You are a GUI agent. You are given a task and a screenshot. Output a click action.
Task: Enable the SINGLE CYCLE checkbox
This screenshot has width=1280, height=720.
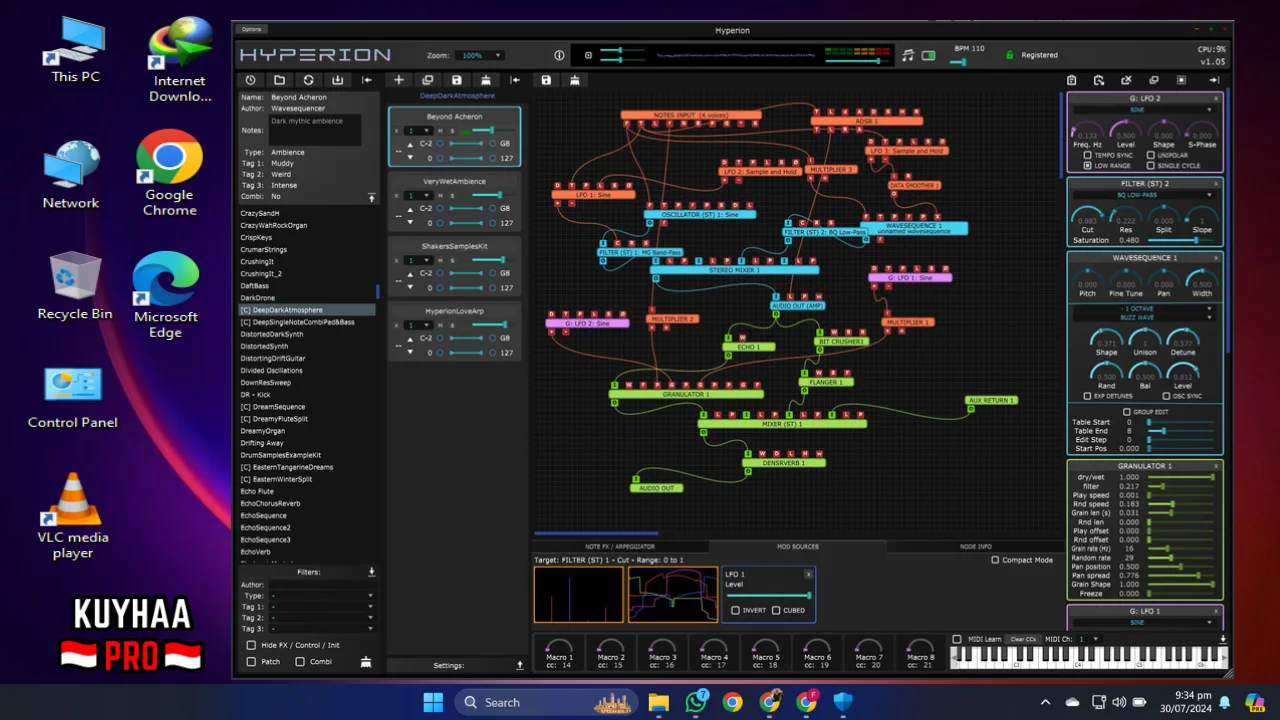coord(1151,165)
